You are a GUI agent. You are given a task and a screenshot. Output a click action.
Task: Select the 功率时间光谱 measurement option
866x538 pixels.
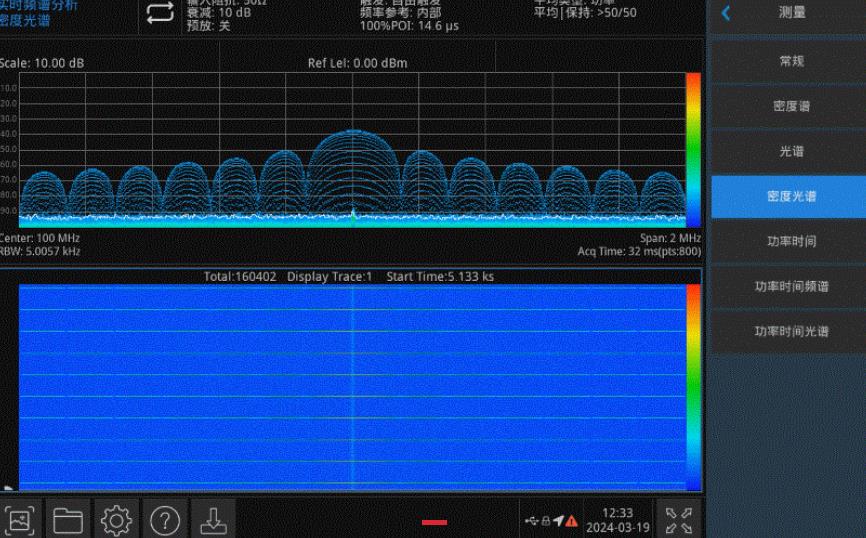pyautogui.click(x=791, y=331)
